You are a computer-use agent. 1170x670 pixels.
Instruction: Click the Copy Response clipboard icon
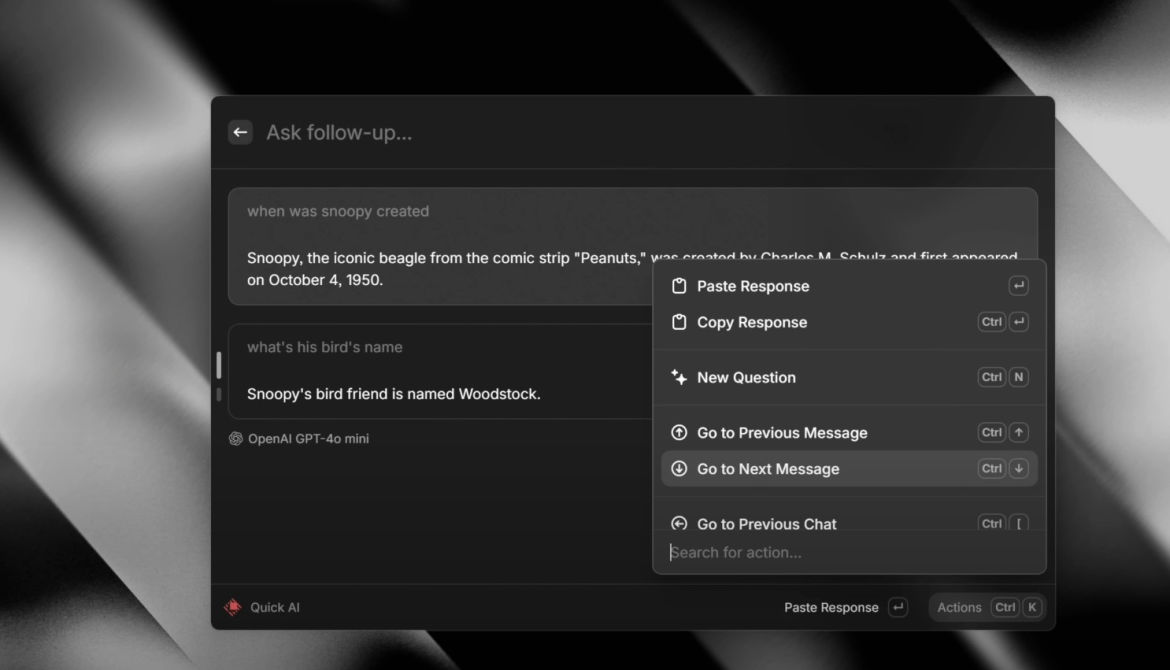679,322
